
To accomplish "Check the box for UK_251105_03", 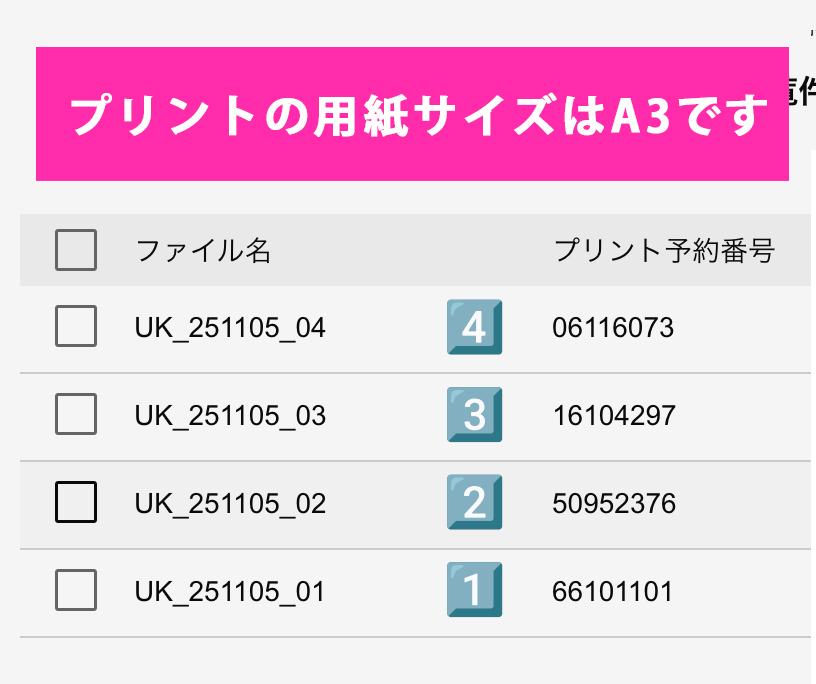I will click(76, 414).
